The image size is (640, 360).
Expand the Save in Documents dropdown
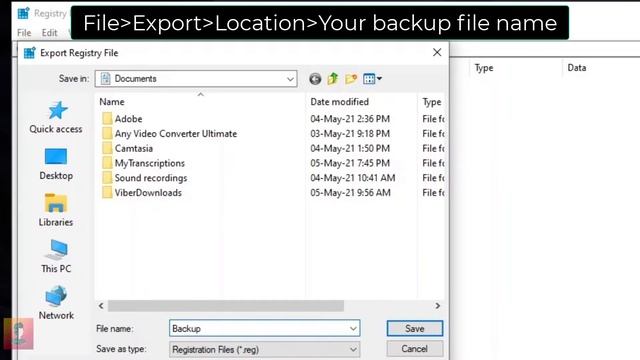tap(290, 79)
